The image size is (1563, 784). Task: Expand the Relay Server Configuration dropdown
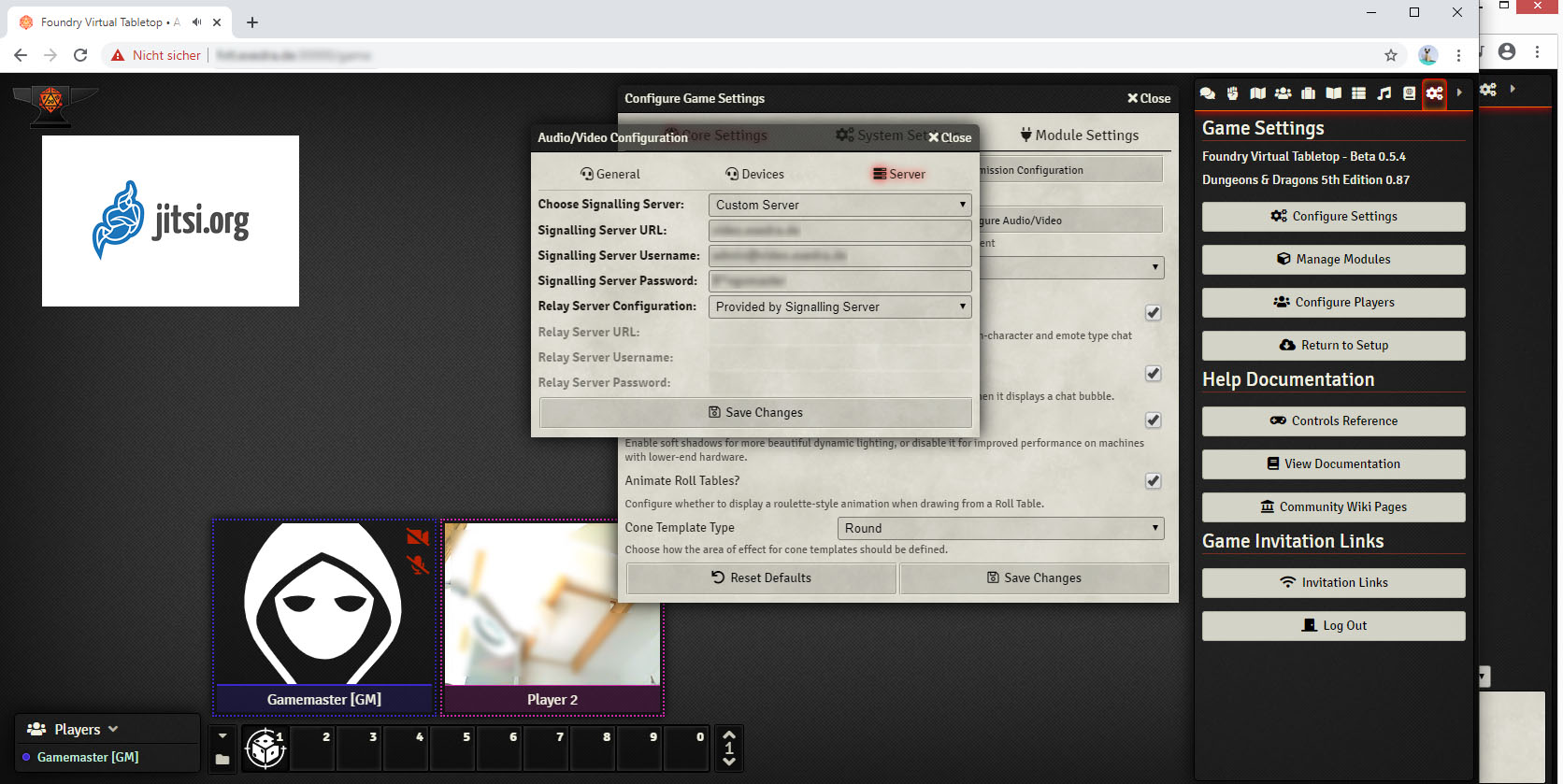(x=839, y=306)
